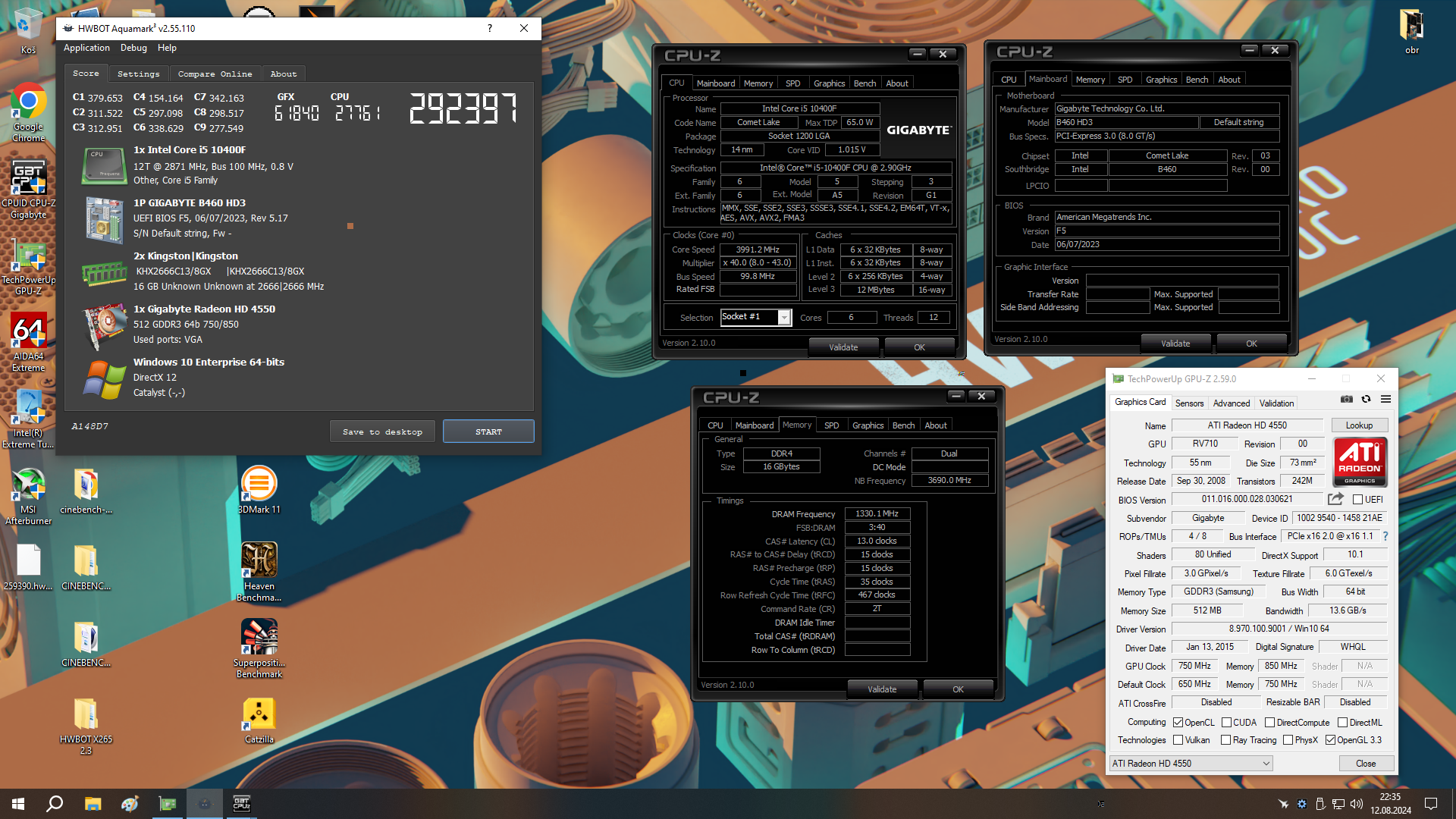Click the CPU-Z taskbar icon
The width and height of the screenshot is (1456, 819).
pos(241,804)
